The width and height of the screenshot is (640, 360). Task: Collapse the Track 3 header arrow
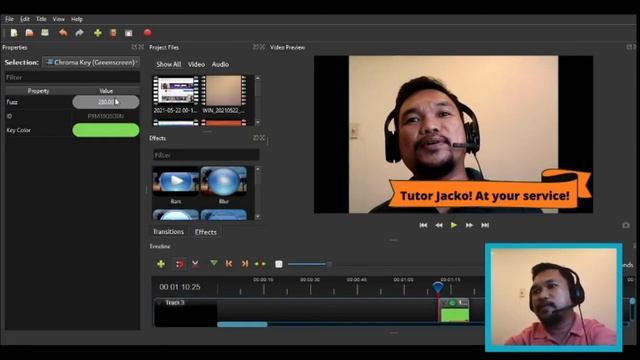[x=159, y=302]
